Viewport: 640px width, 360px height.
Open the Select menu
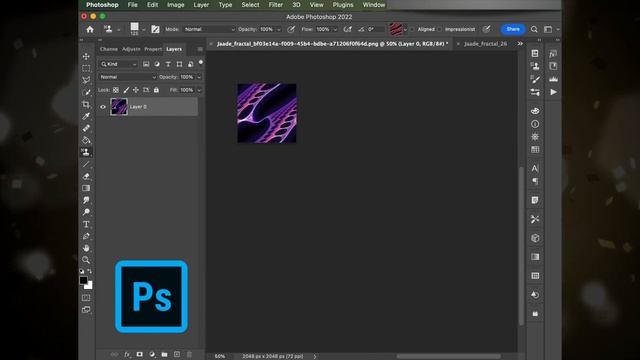(250, 5)
